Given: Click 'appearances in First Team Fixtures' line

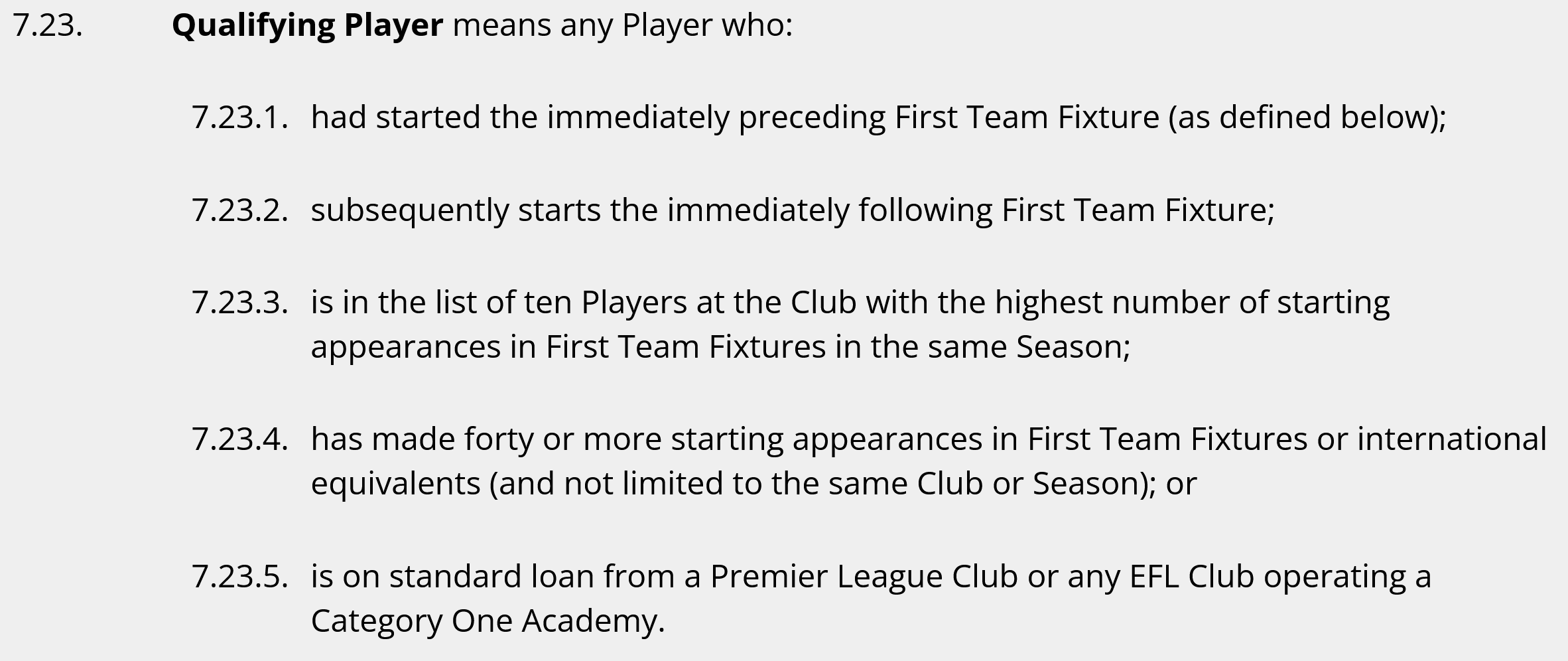Looking at the screenshot, I should [568, 348].
